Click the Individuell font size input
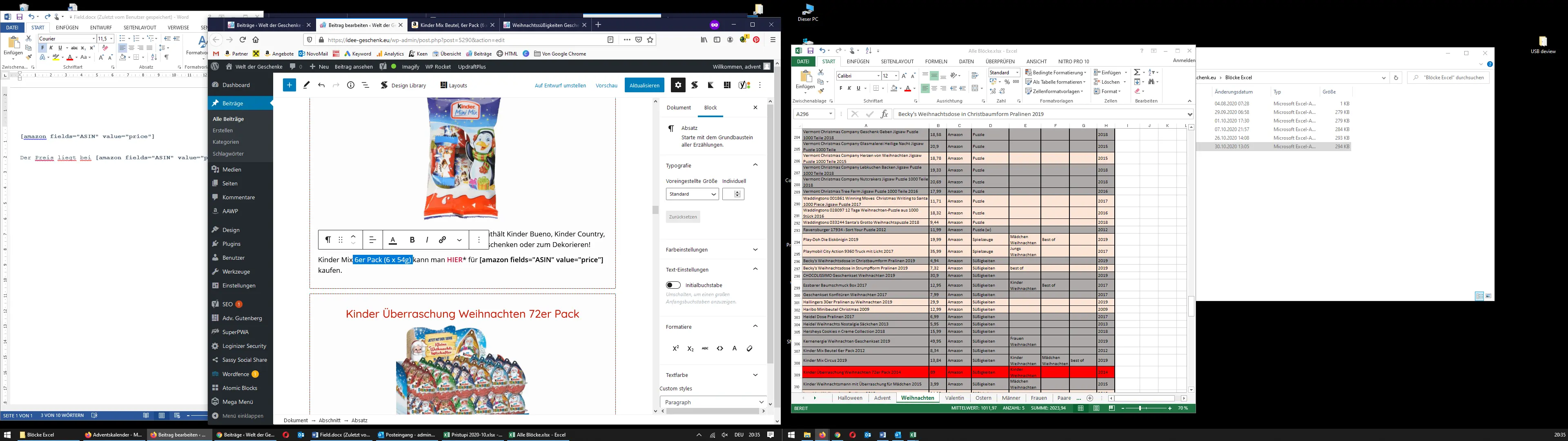 [733, 194]
